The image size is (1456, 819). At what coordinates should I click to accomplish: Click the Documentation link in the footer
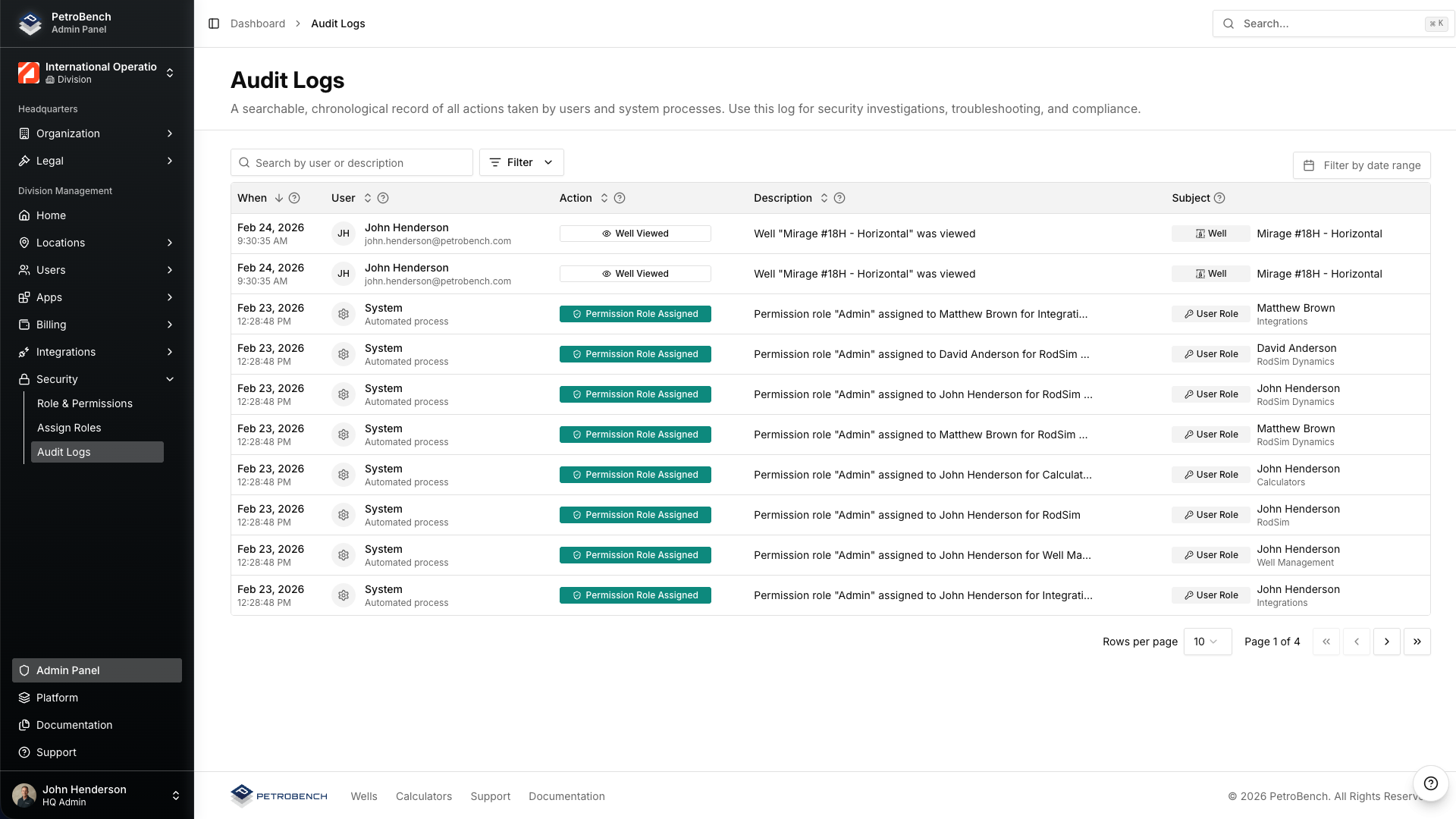point(566,795)
